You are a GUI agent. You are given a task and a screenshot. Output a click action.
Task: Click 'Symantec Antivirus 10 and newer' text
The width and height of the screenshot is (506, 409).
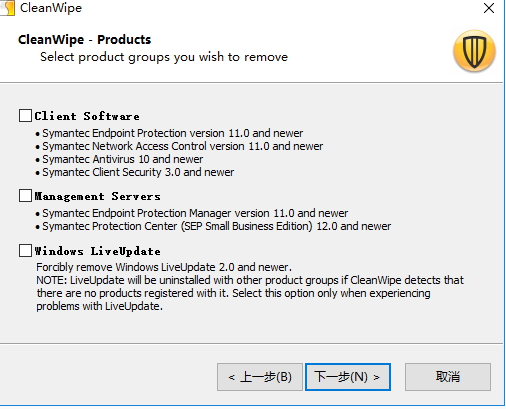pyautogui.click(x=122, y=159)
